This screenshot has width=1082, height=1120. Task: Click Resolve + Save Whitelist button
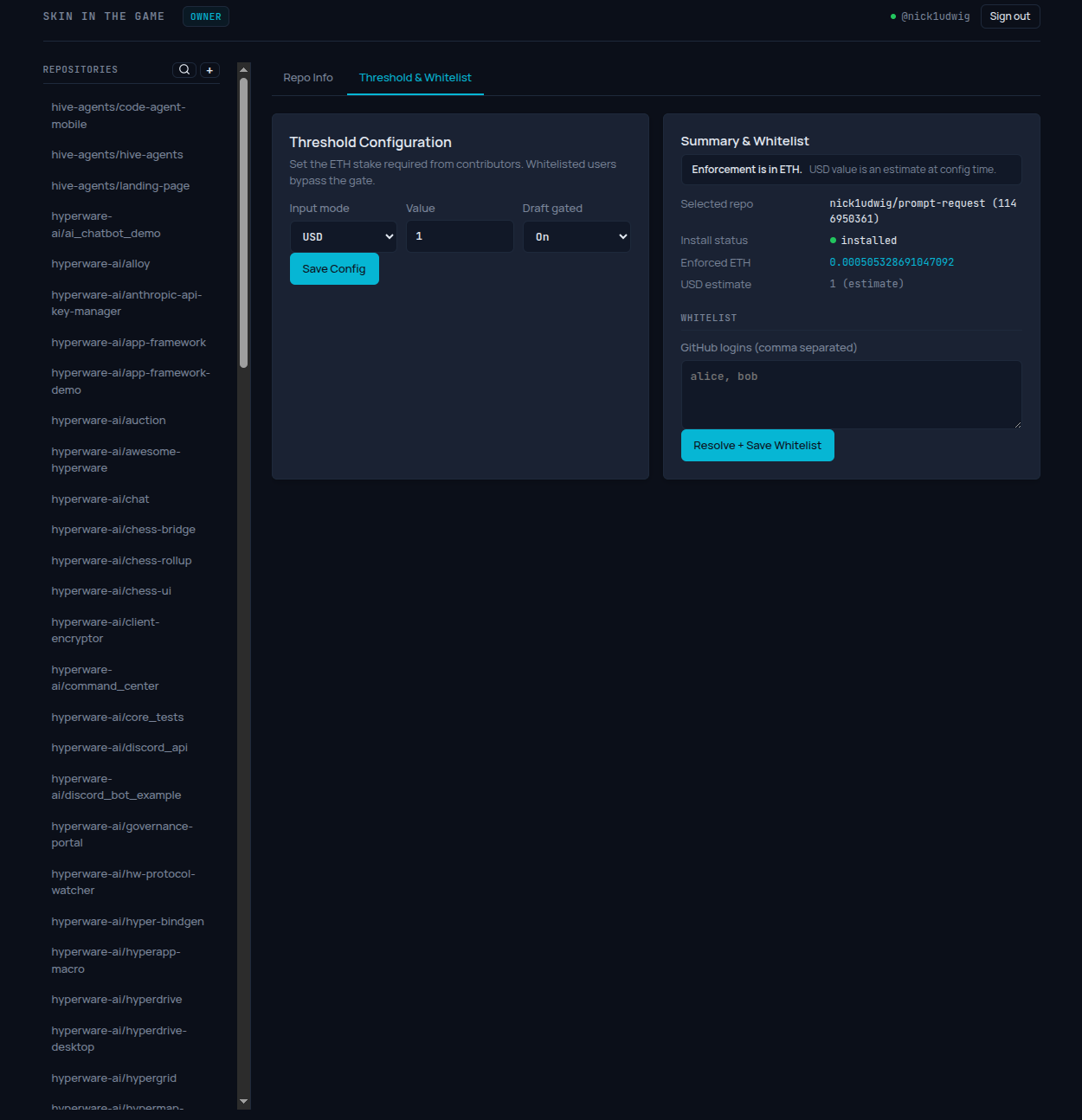(757, 446)
